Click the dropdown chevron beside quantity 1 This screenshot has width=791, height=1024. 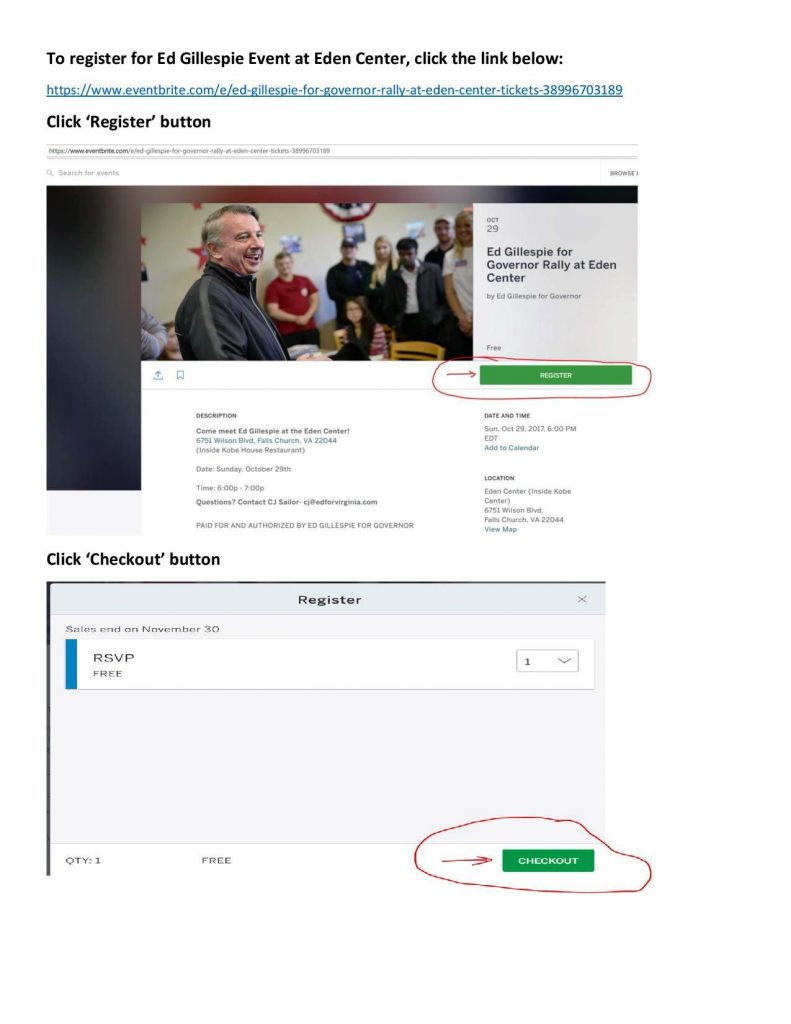tap(564, 661)
